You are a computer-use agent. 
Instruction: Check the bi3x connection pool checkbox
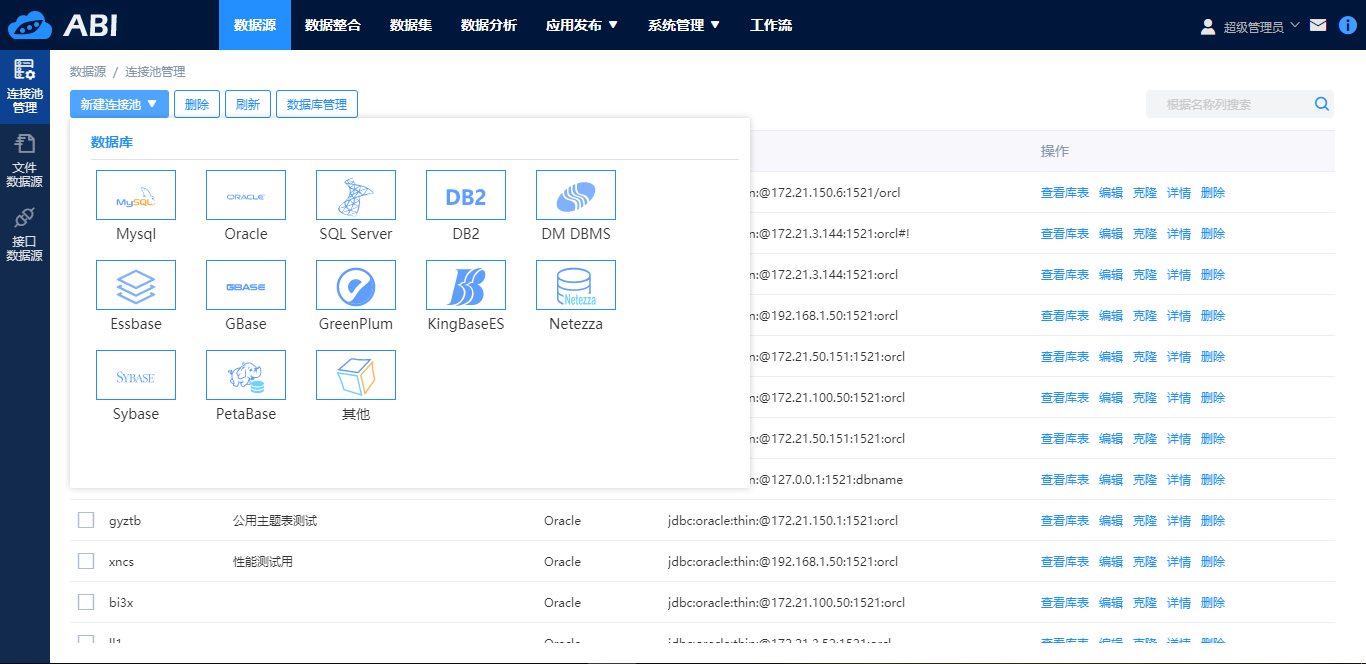[85, 602]
